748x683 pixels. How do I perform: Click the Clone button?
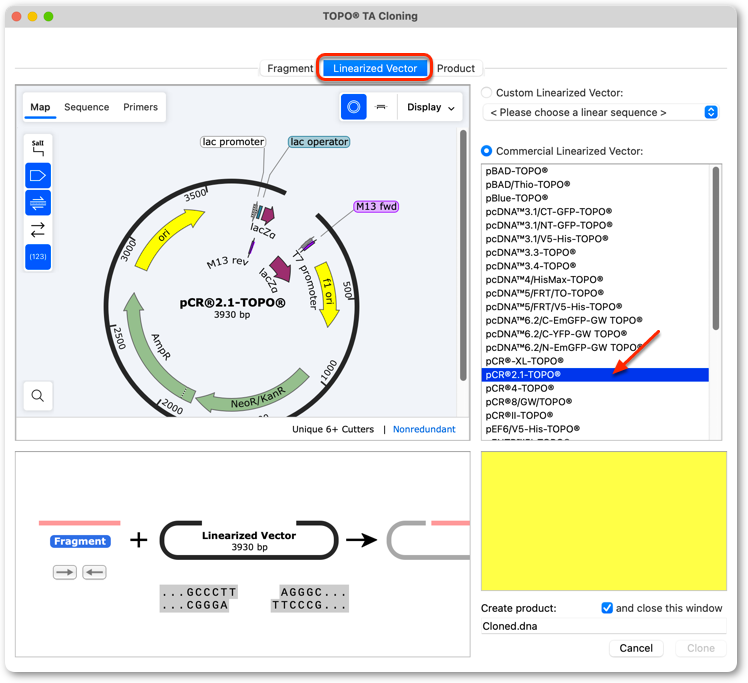701,648
